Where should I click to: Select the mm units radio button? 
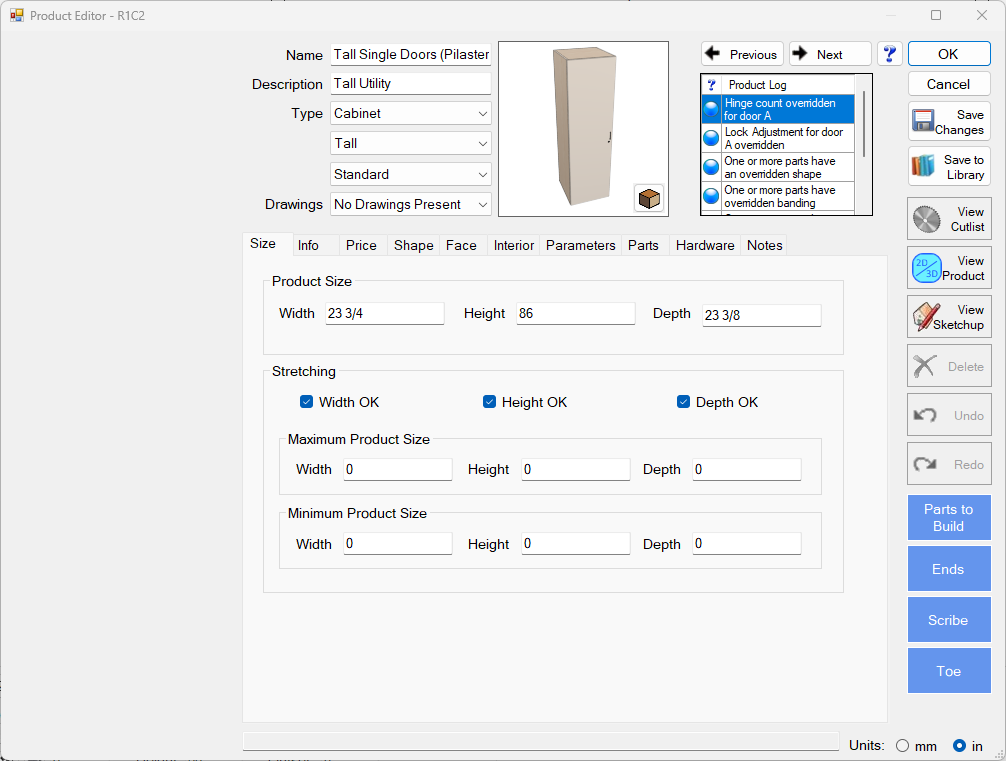pos(902,745)
